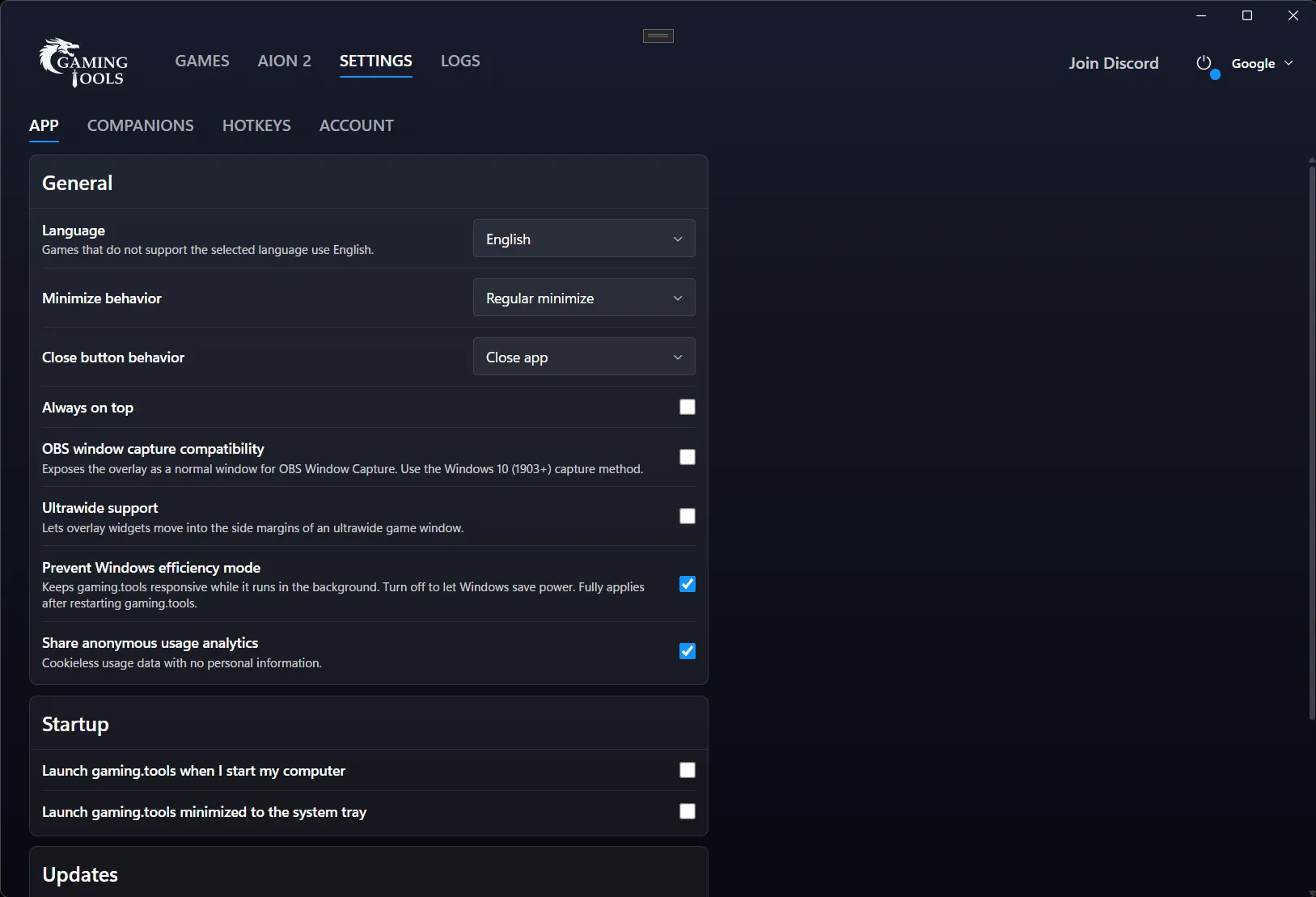Minimize the gaming.tools window
Screen dimensions: 1316x897
tap(1201, 15)
